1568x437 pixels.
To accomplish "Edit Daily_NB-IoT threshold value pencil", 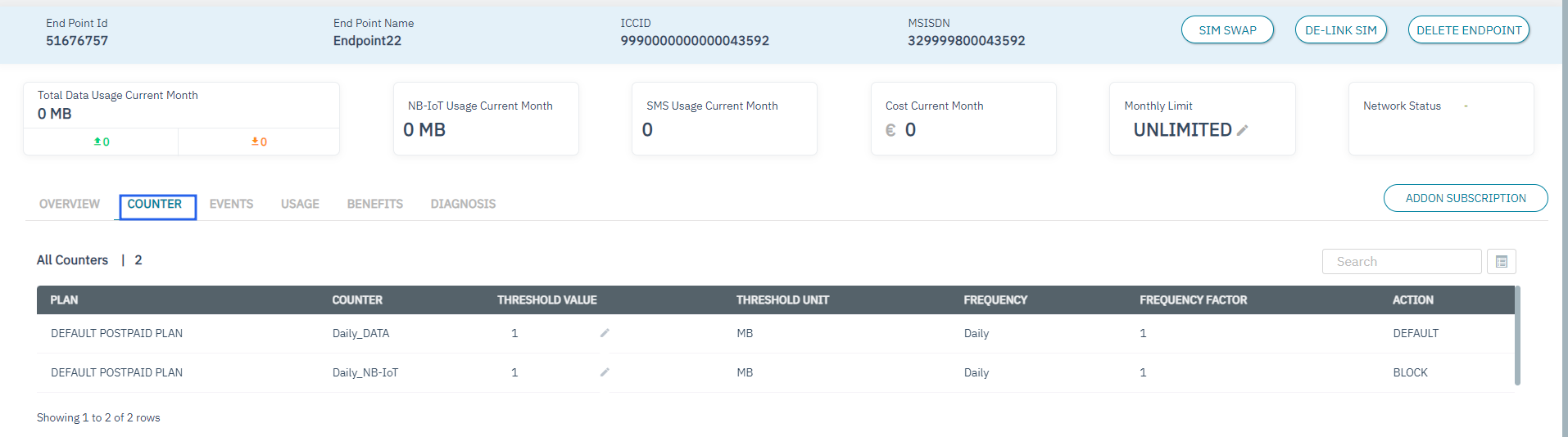I will click(x=605, y=372).
